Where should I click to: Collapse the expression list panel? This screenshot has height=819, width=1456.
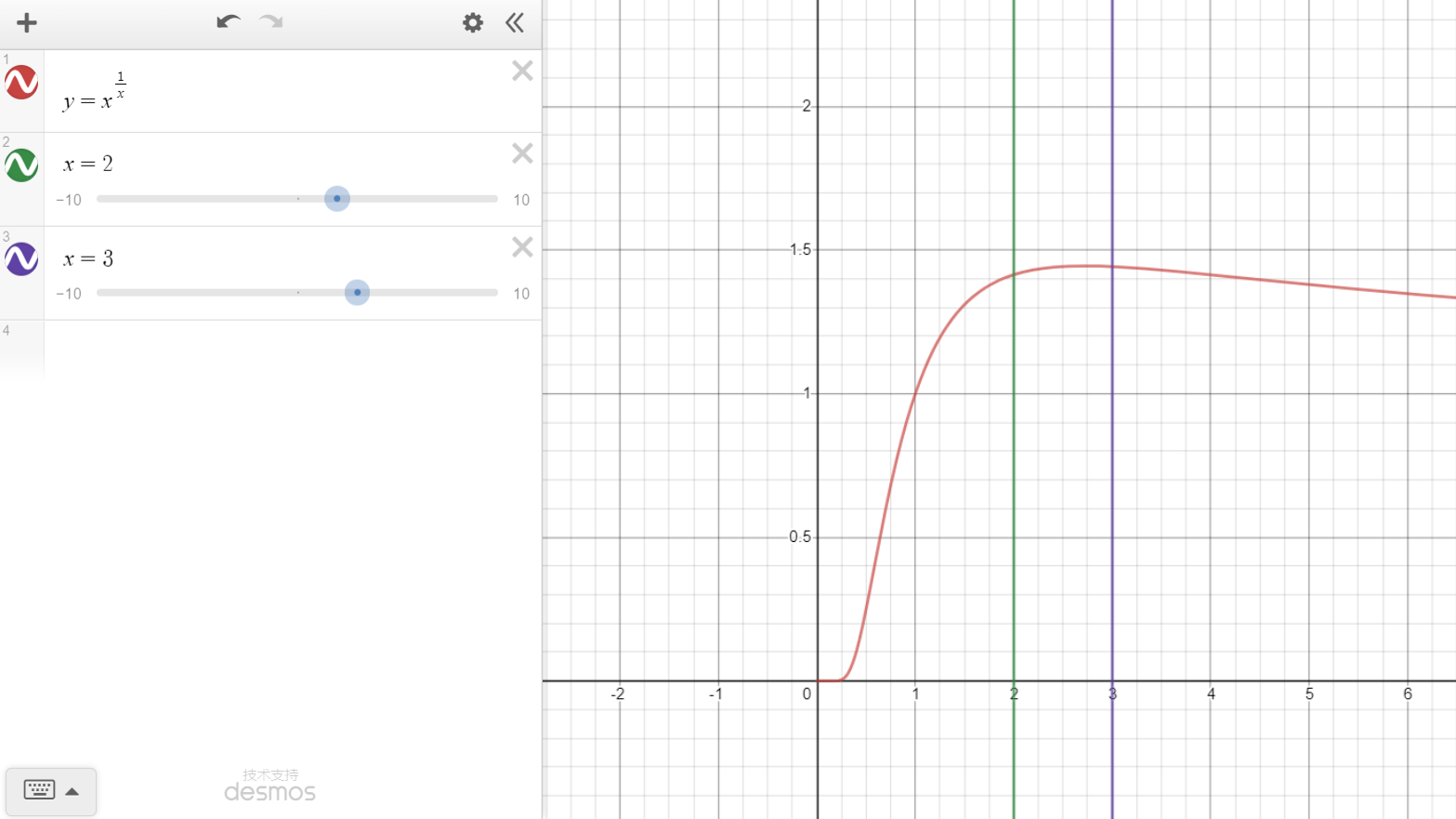515,23
